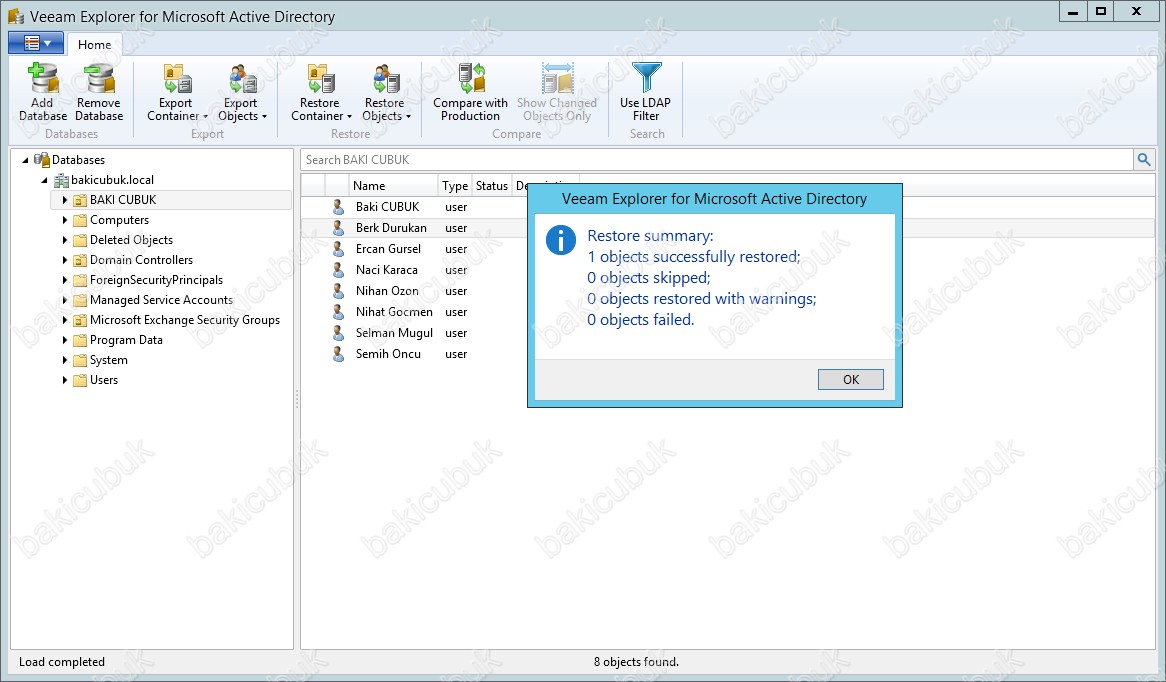The image size is (1166, 682).
Task: Sort by the Type column header
Action: (x=454, y=186)
